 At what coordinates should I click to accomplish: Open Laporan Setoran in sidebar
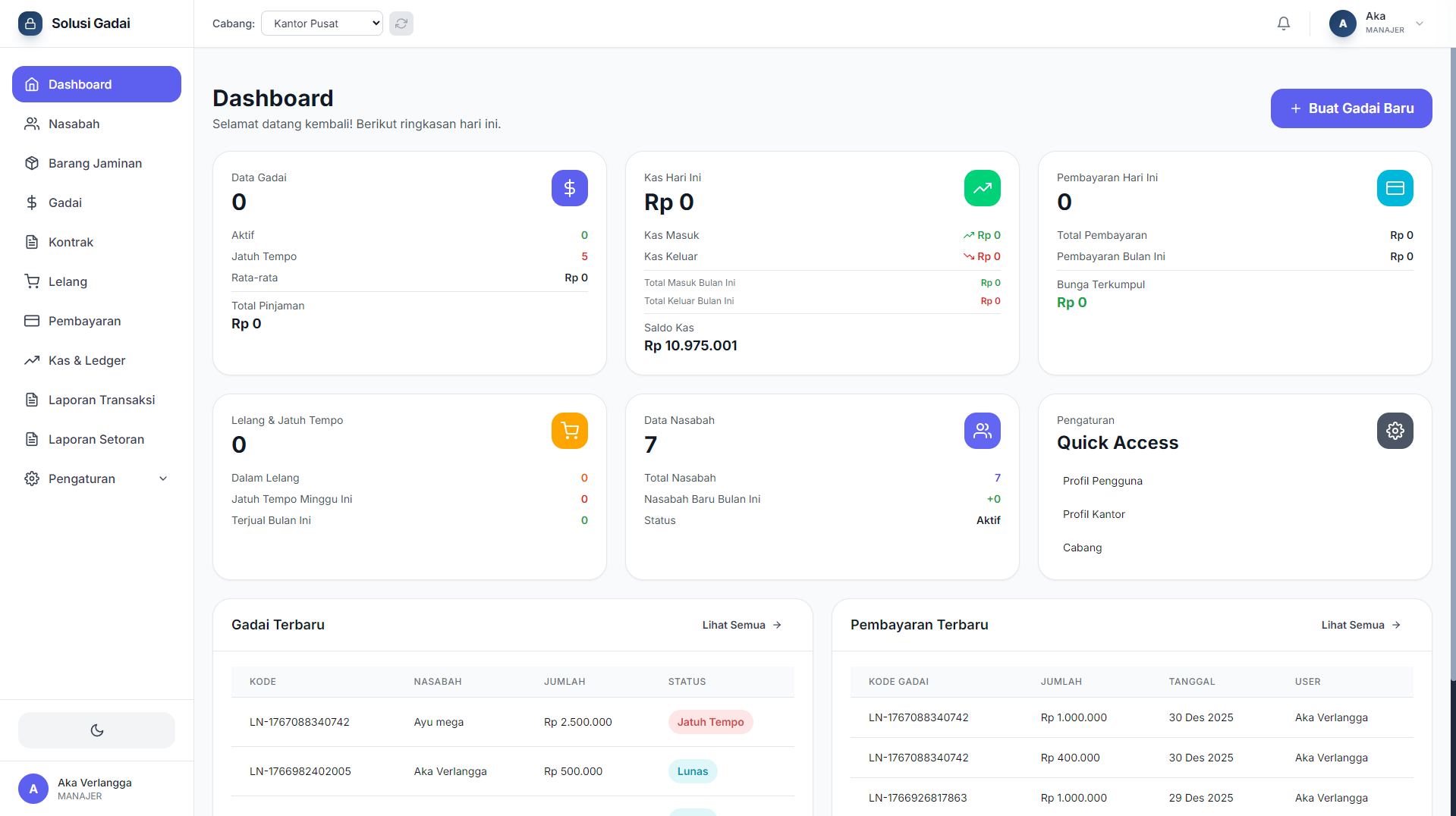[x=96, y=439]
